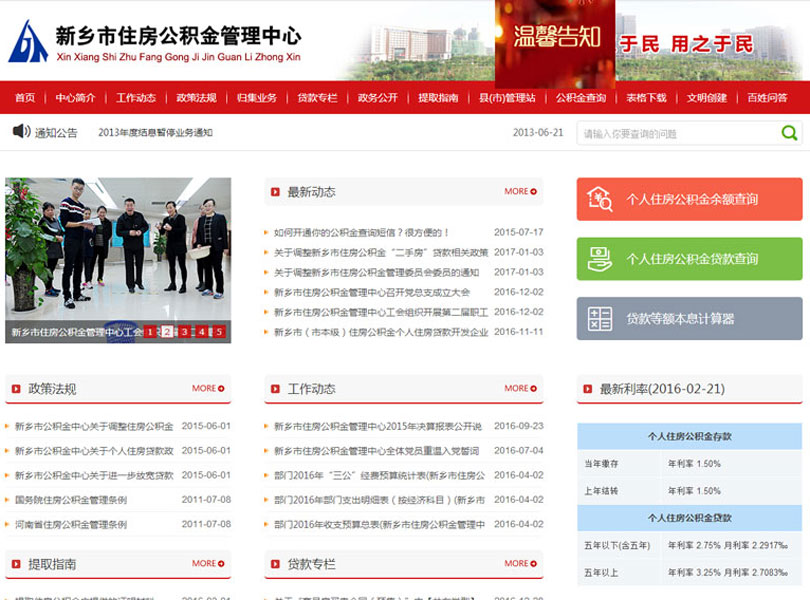Click the site logo at top left

[28, 42]
